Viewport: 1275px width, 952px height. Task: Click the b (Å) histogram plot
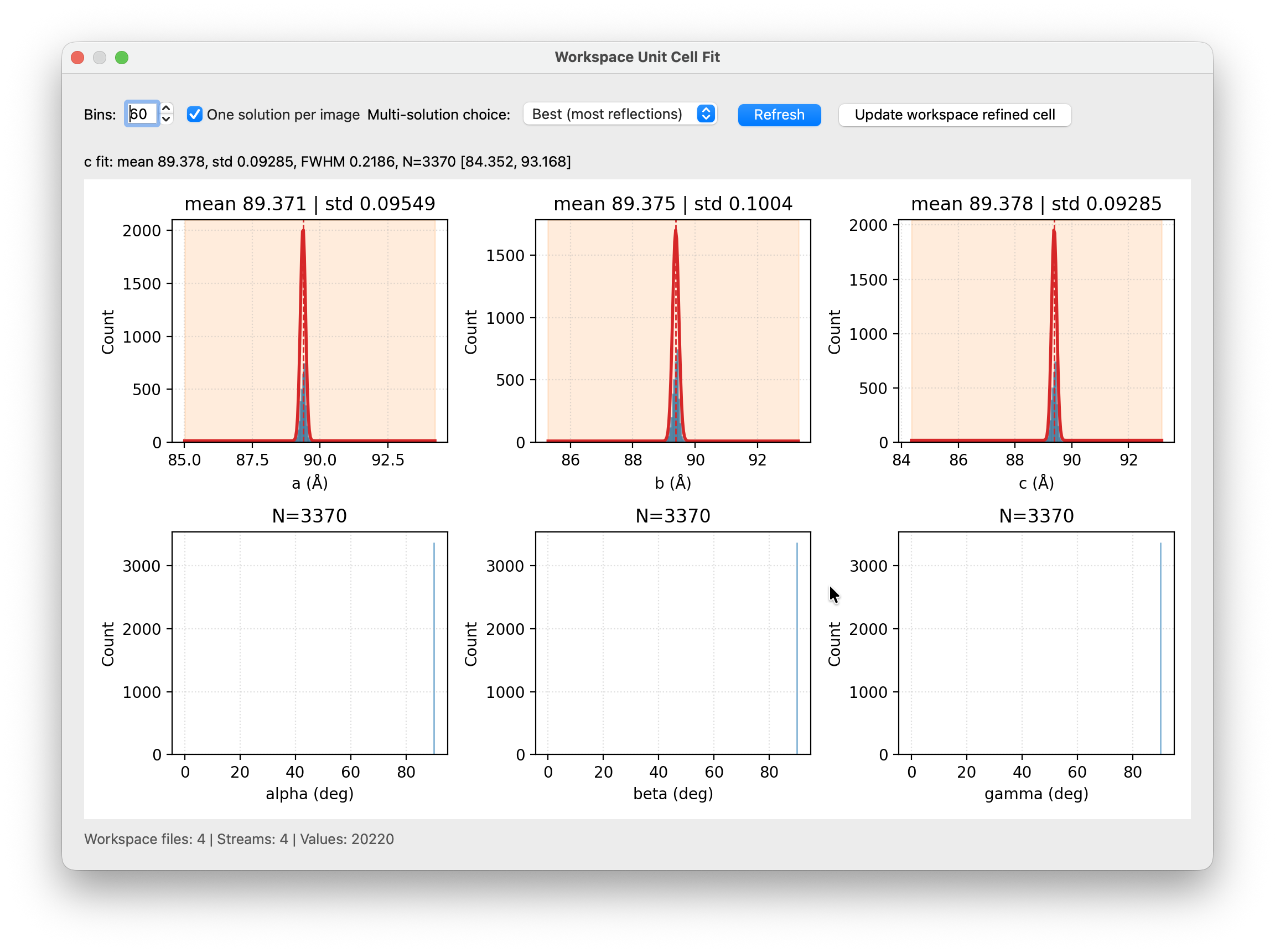[x=672, y=331]
